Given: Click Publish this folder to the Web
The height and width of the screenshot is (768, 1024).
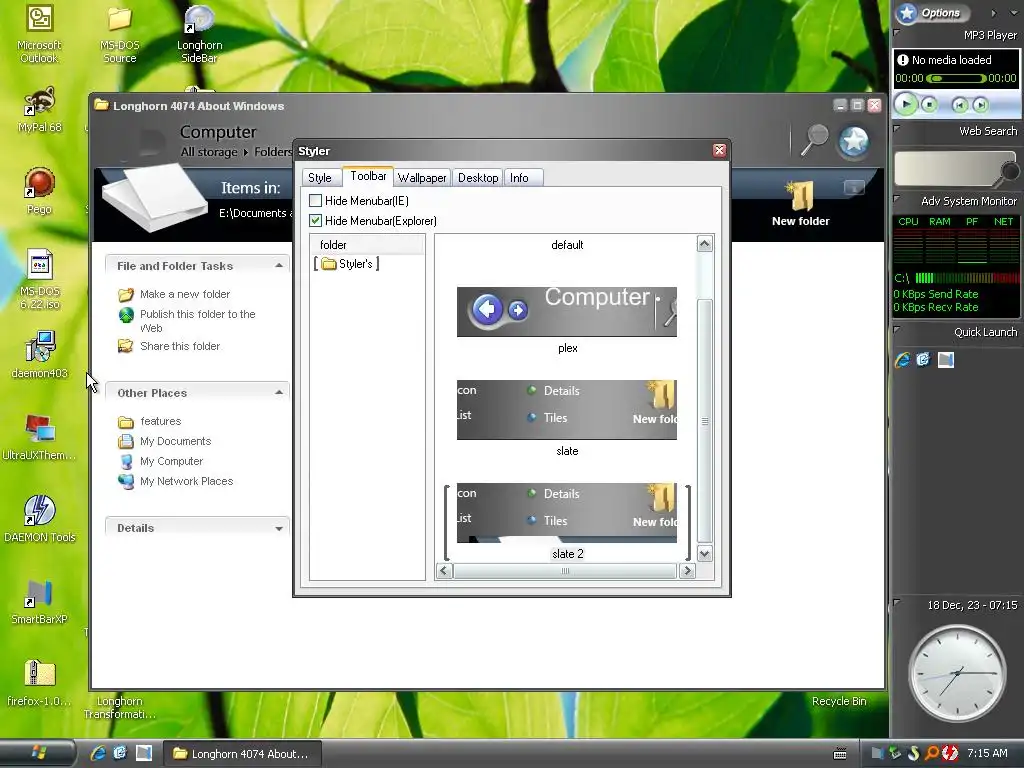Looking at the screenshot, I should [197, 321].
